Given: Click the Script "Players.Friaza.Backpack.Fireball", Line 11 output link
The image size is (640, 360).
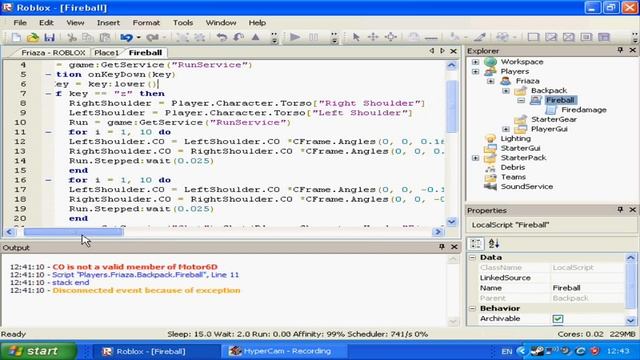Looking at the screenshot, I should [x=145, y=275].
